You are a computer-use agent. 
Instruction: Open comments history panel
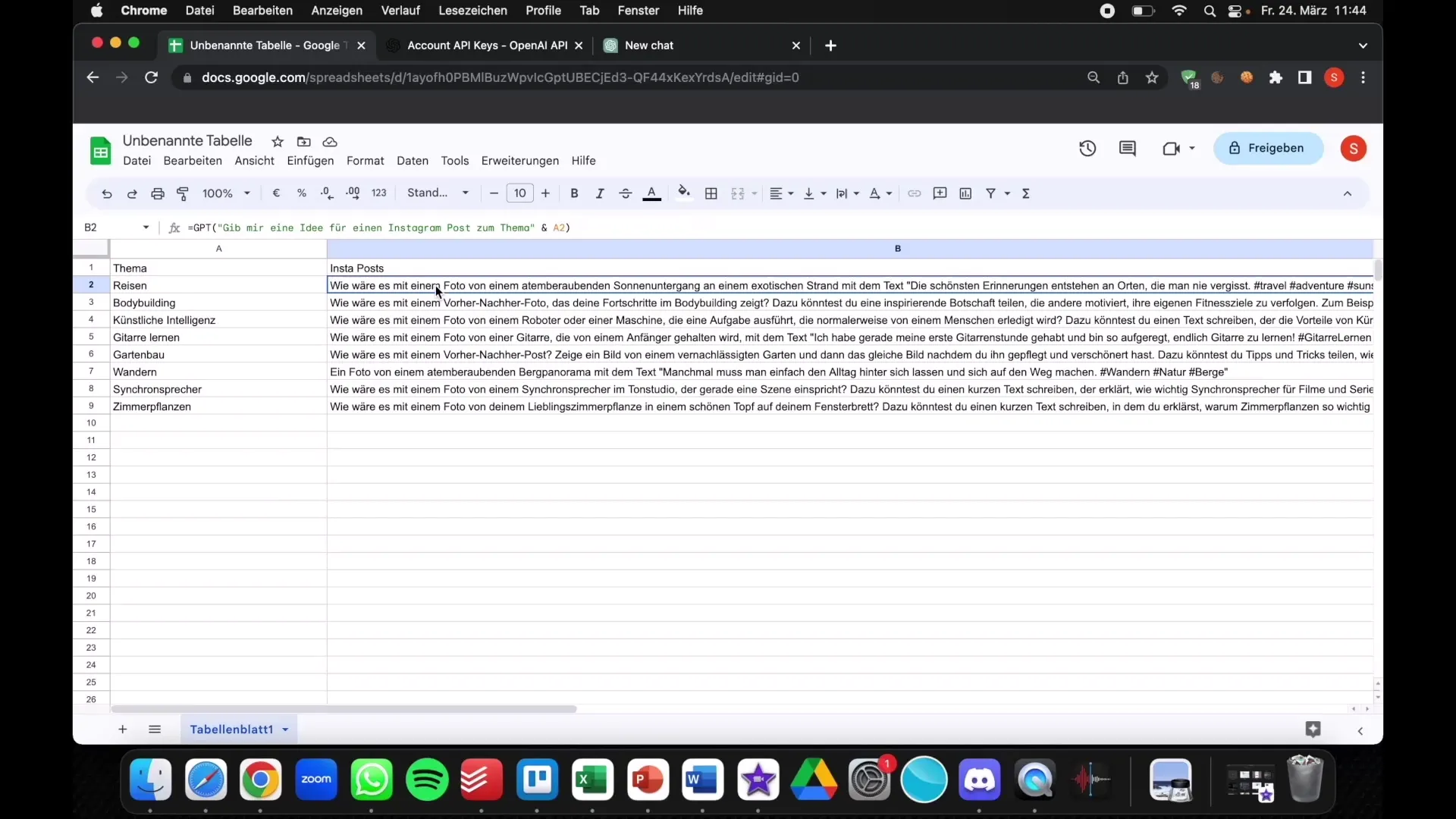point(1128,149)
